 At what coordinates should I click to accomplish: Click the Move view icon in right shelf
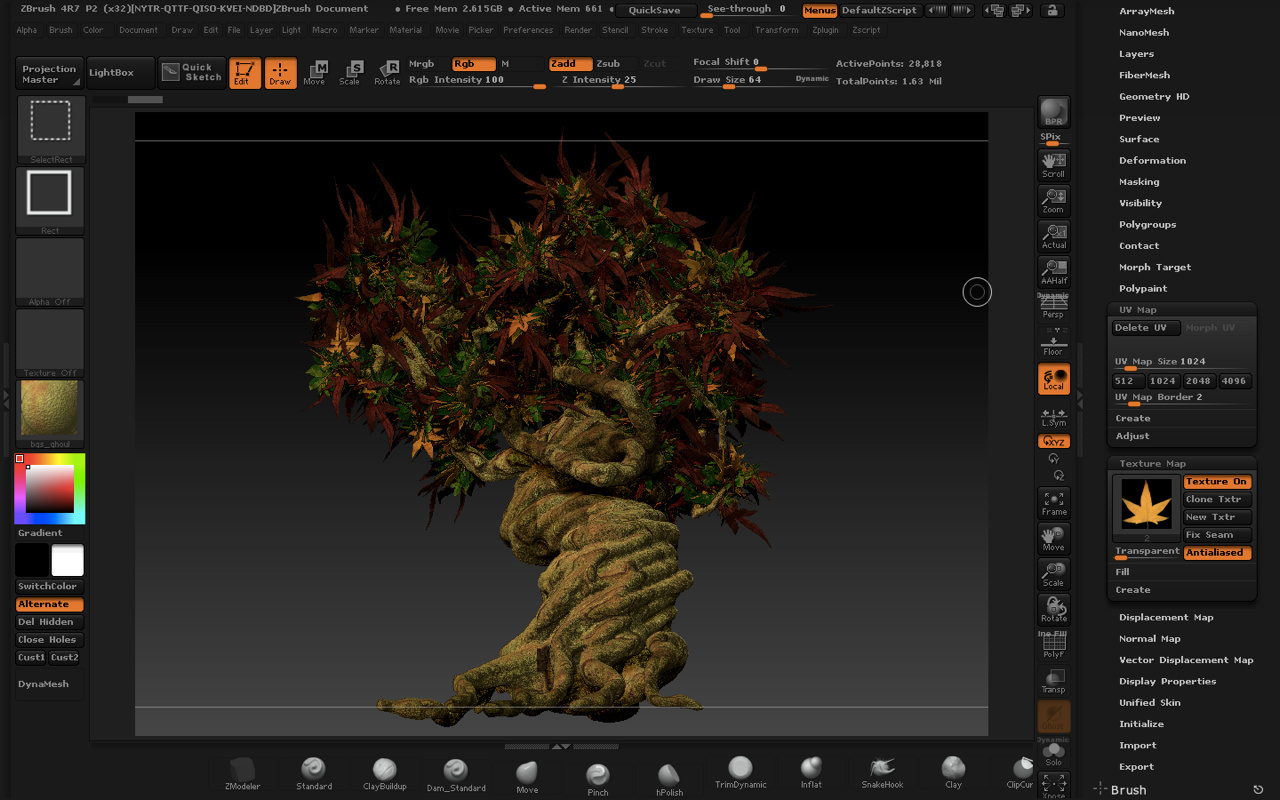(1054, 539)
